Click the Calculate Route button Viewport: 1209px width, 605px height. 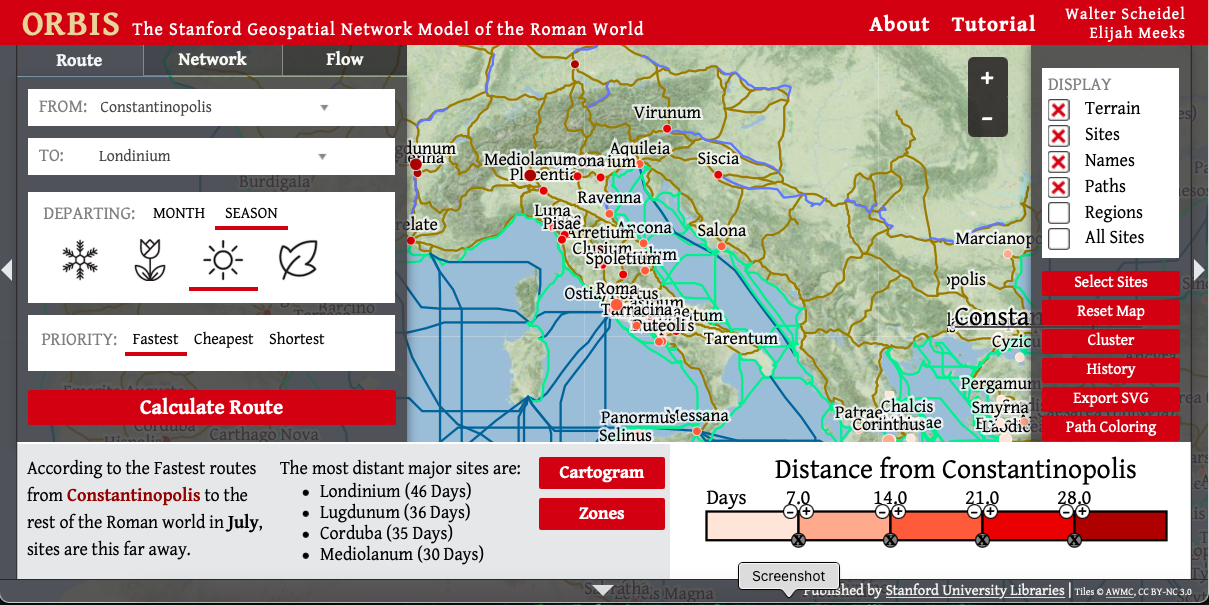(211, 407)
